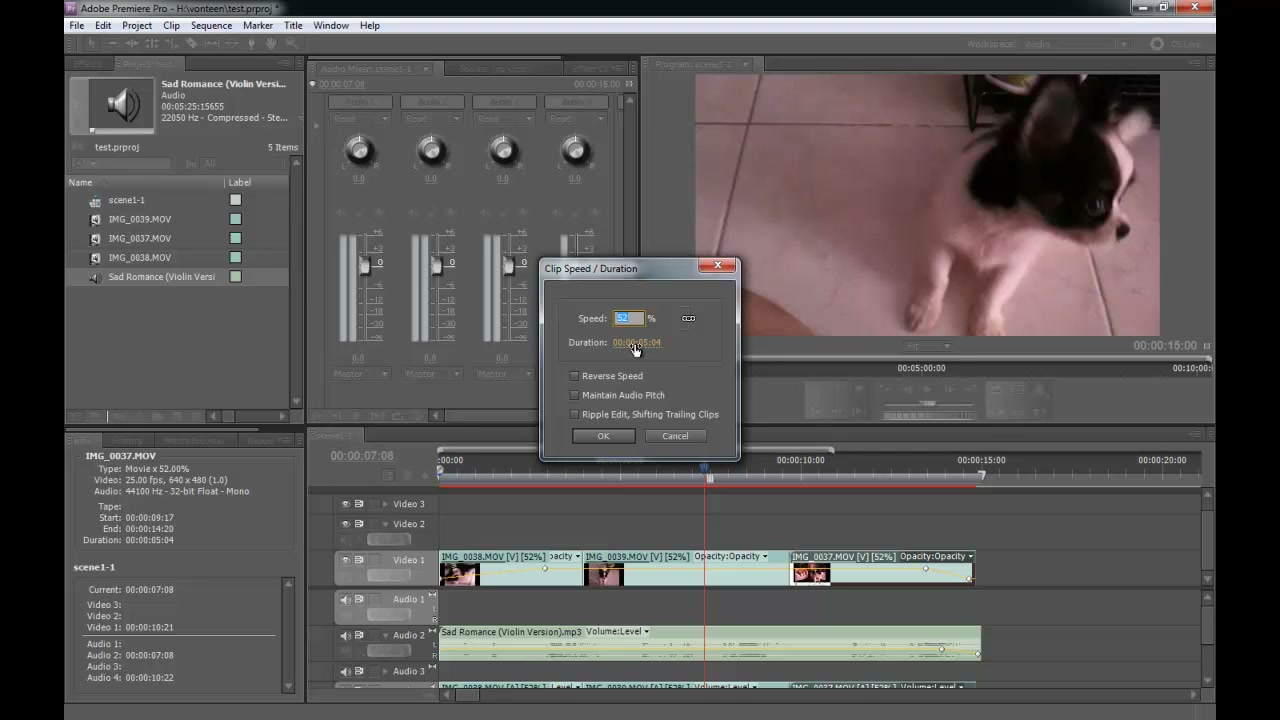
Task: Click the Sad Romance audio file speaker icon
Action: 95,277
